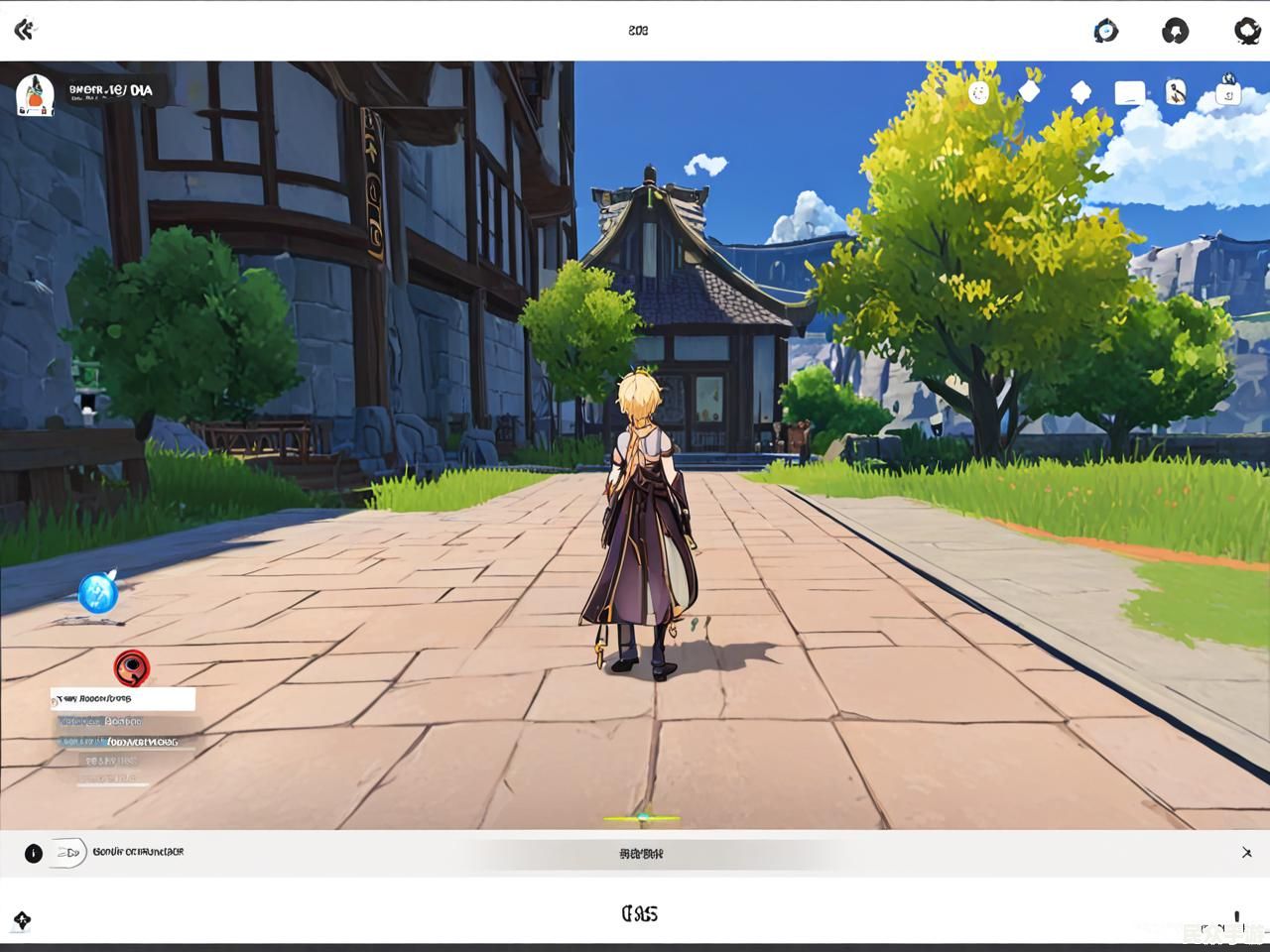Click the back arrow in top-left corner

tap(25, 30)
